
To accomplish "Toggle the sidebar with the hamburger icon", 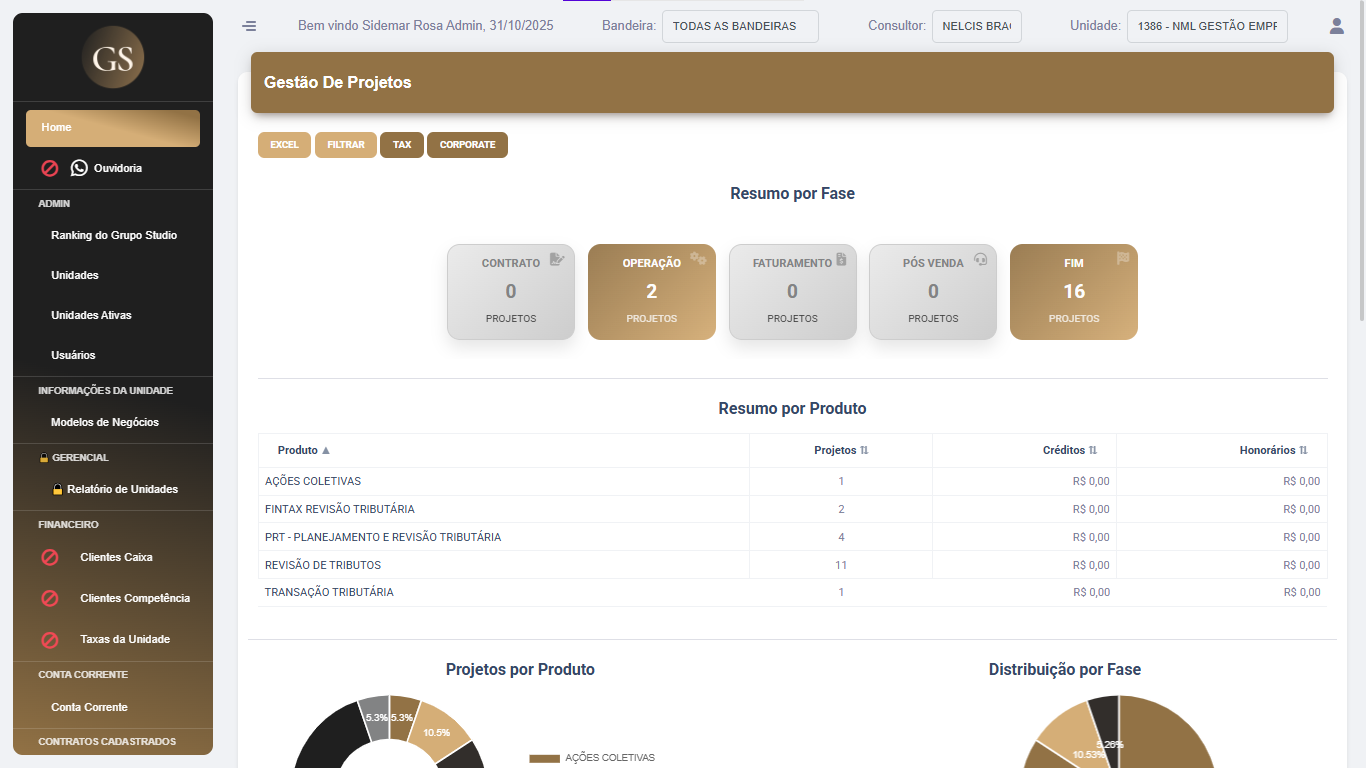I will point(249,26).
